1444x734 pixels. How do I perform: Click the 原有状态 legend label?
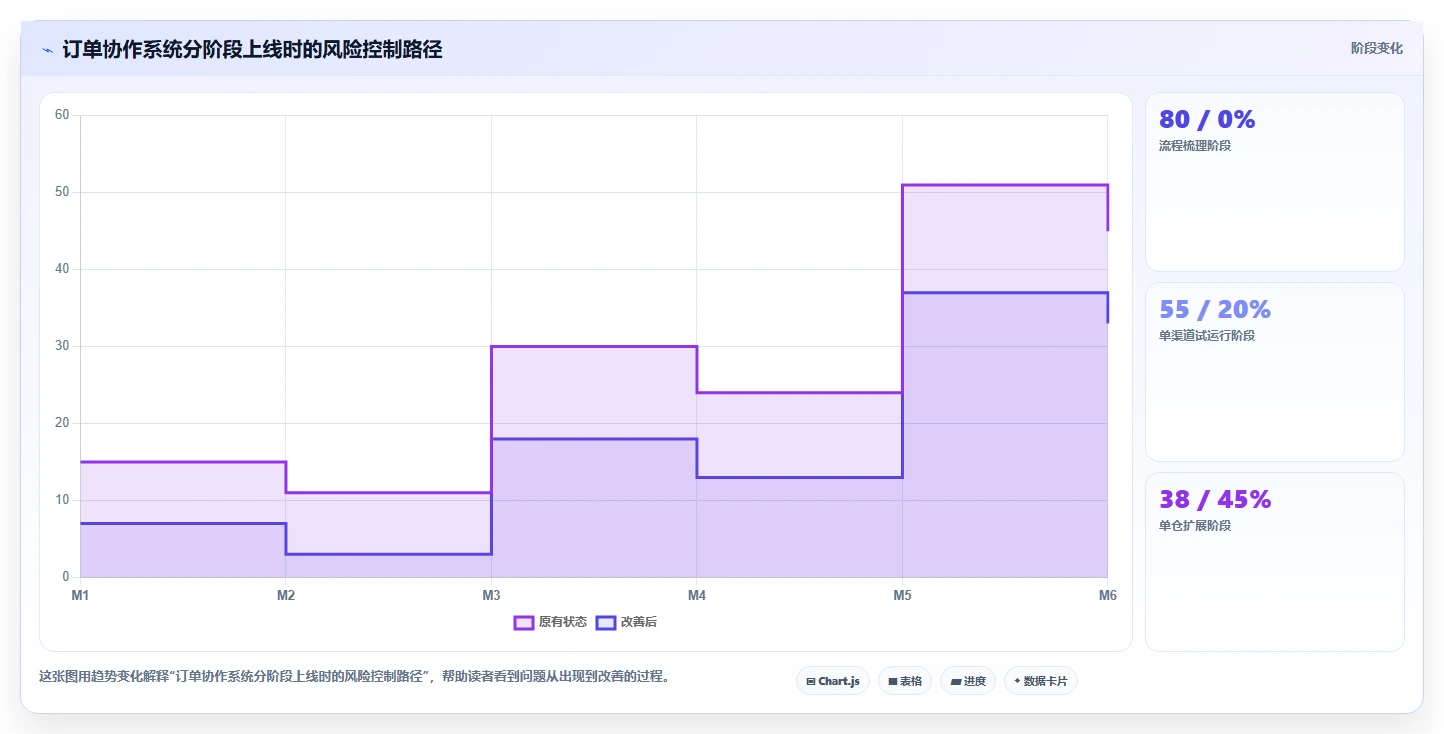click(563, 622)
